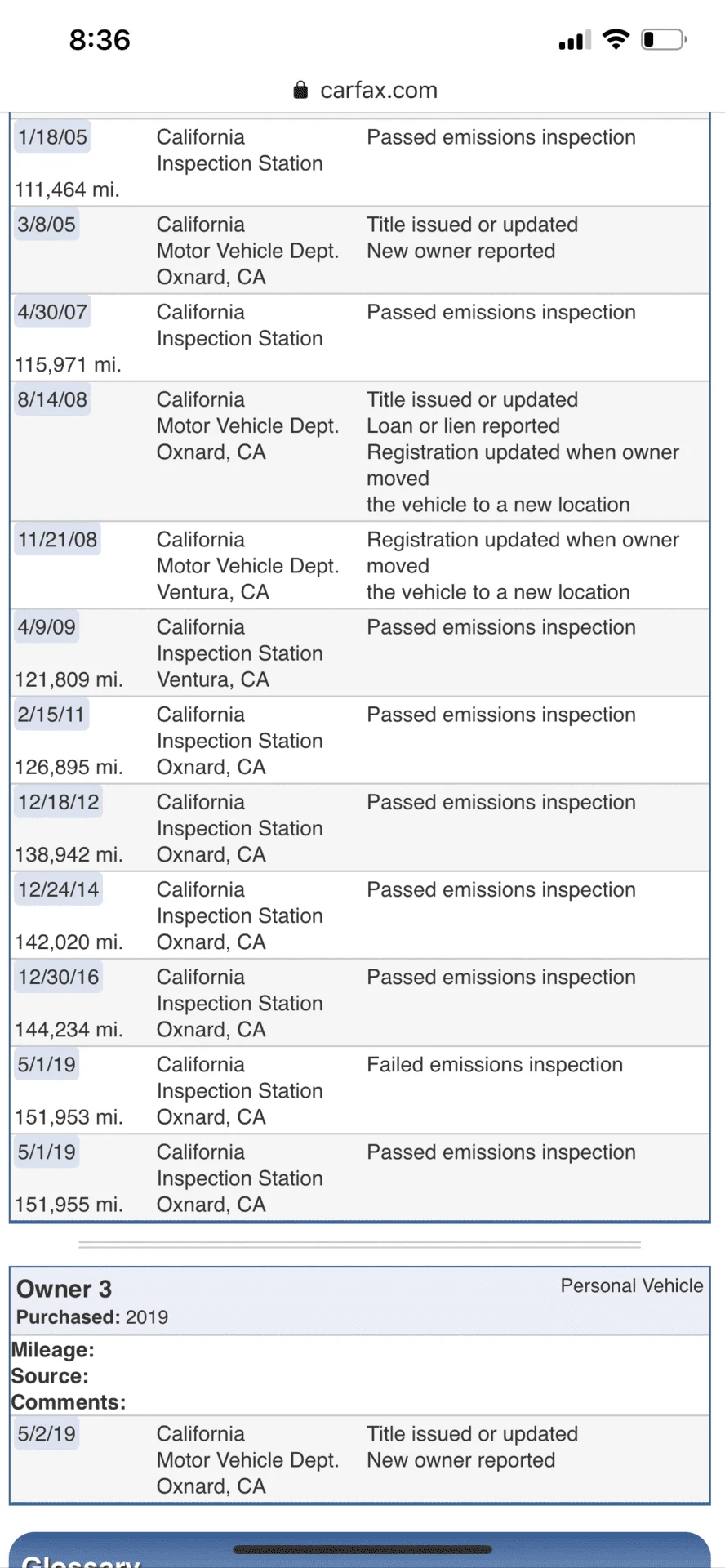The width and height of the screenshot is (725, 1568).
Task: Tap the 5/2/19 date under Owner 3
Action: pos(47,1434)
